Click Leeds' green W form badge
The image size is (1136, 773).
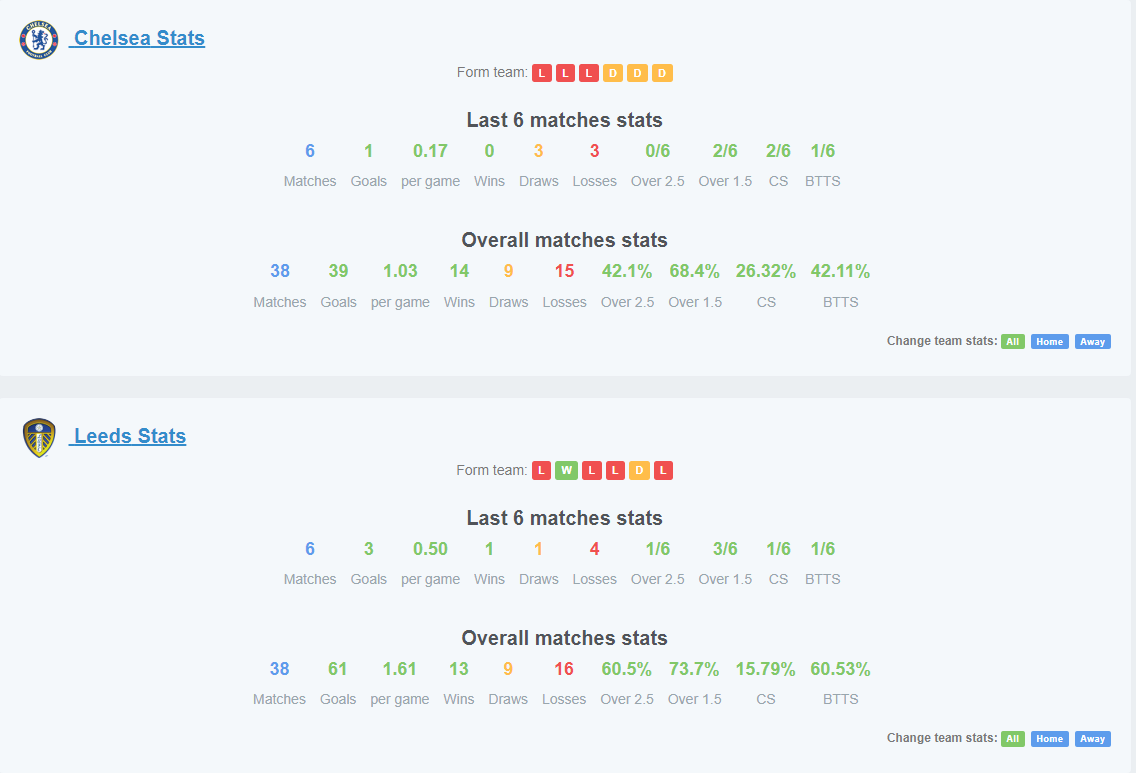pos(567,471)
